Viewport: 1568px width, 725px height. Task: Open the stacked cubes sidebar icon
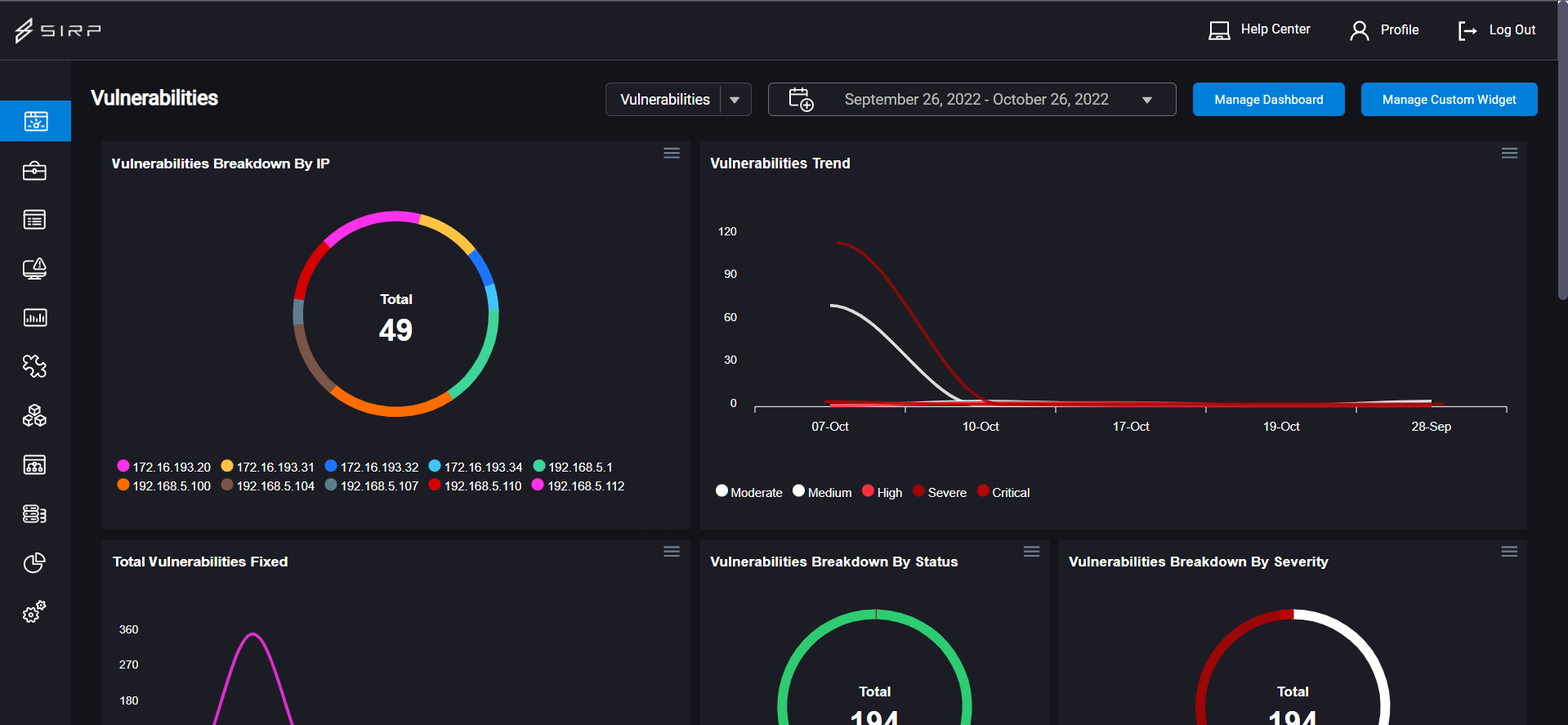[34, 415]
